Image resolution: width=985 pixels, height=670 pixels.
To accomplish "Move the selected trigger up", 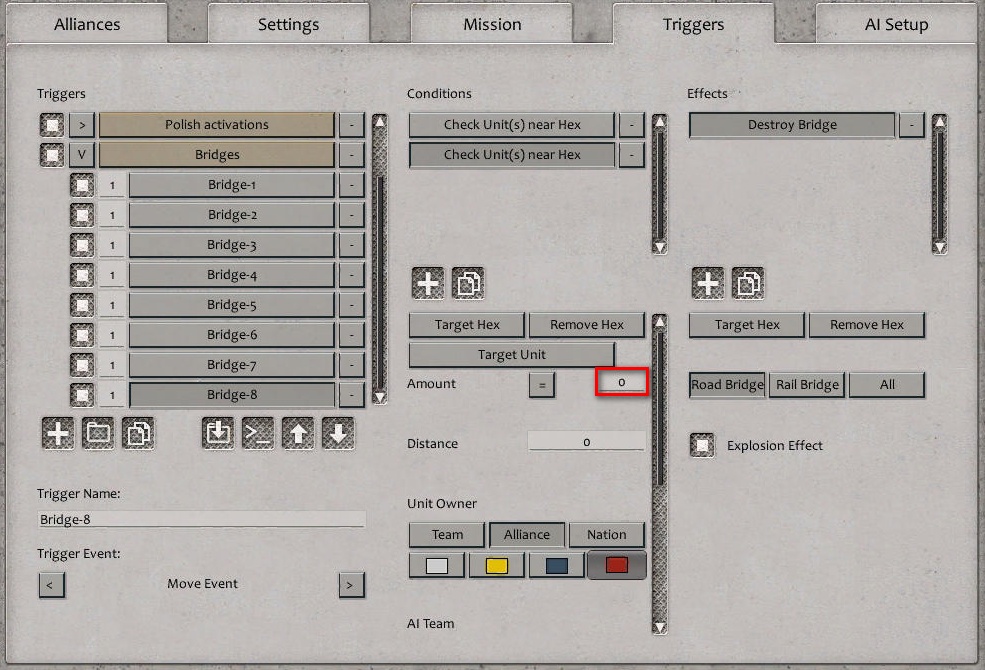I will (x=298, y=433).
